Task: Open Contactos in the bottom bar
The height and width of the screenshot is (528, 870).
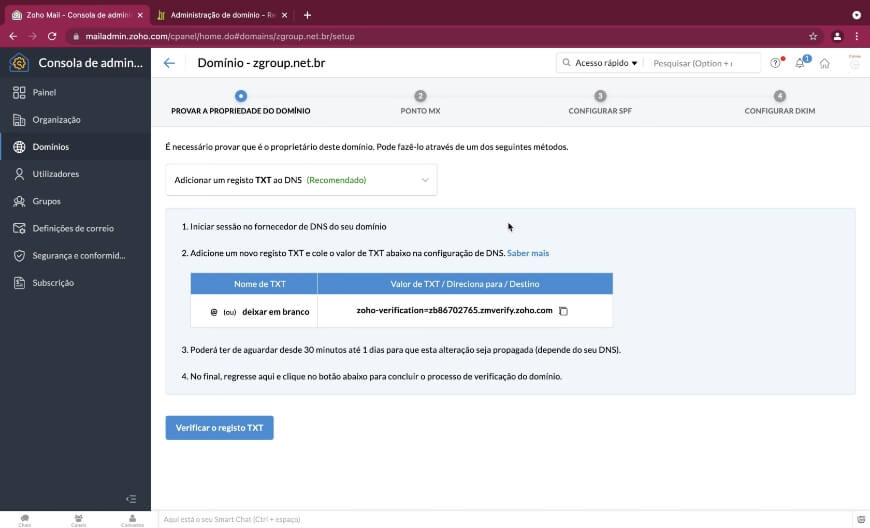Action: [x=132, y=519]
